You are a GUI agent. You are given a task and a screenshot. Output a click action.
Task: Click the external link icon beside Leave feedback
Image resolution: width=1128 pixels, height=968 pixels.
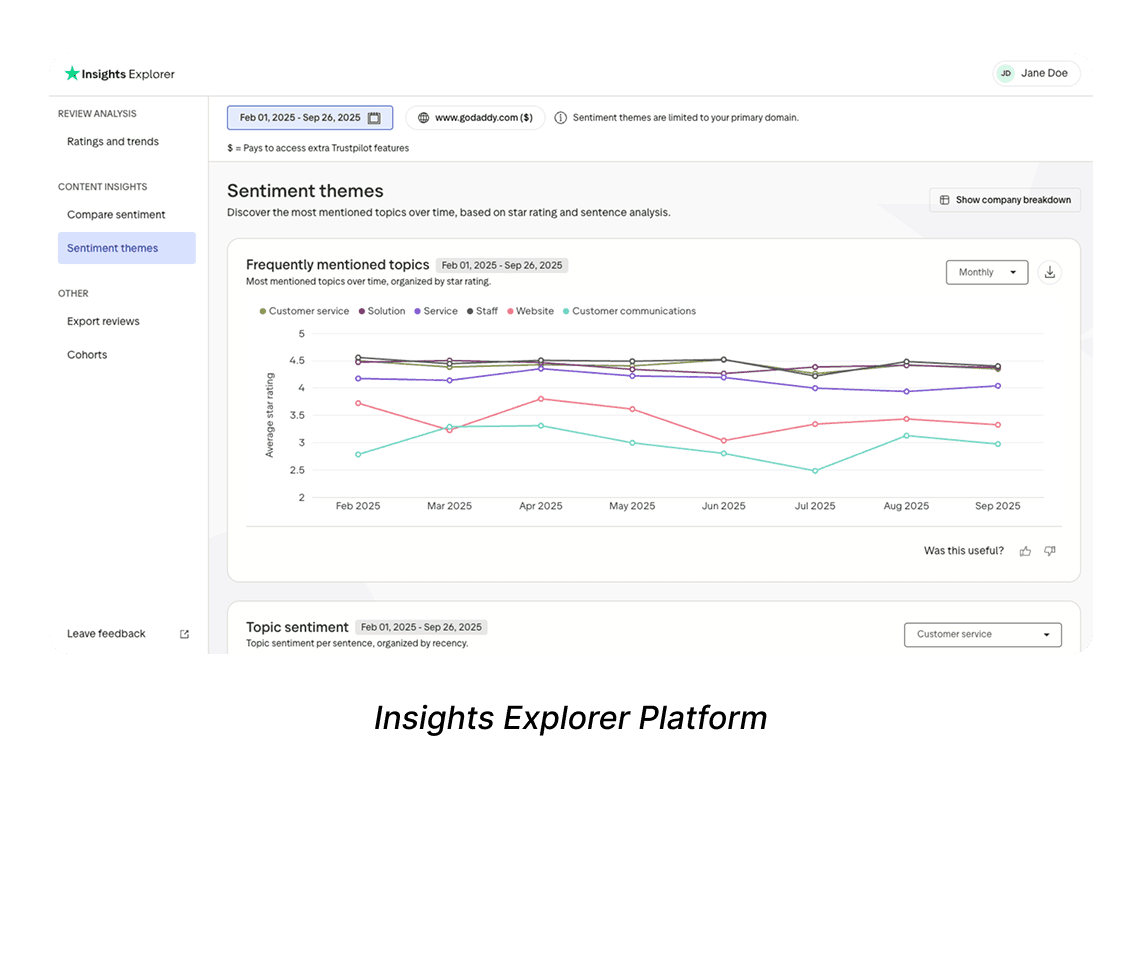click(184, 634)
